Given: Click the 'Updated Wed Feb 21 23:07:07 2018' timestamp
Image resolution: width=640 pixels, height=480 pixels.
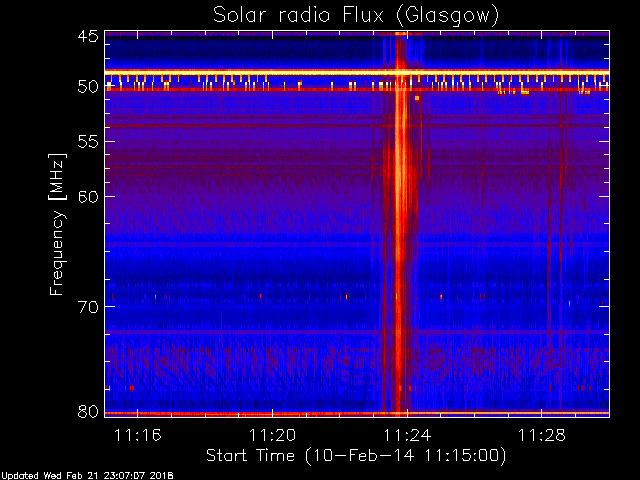Looking at the screenshot, I should (87, 476).
